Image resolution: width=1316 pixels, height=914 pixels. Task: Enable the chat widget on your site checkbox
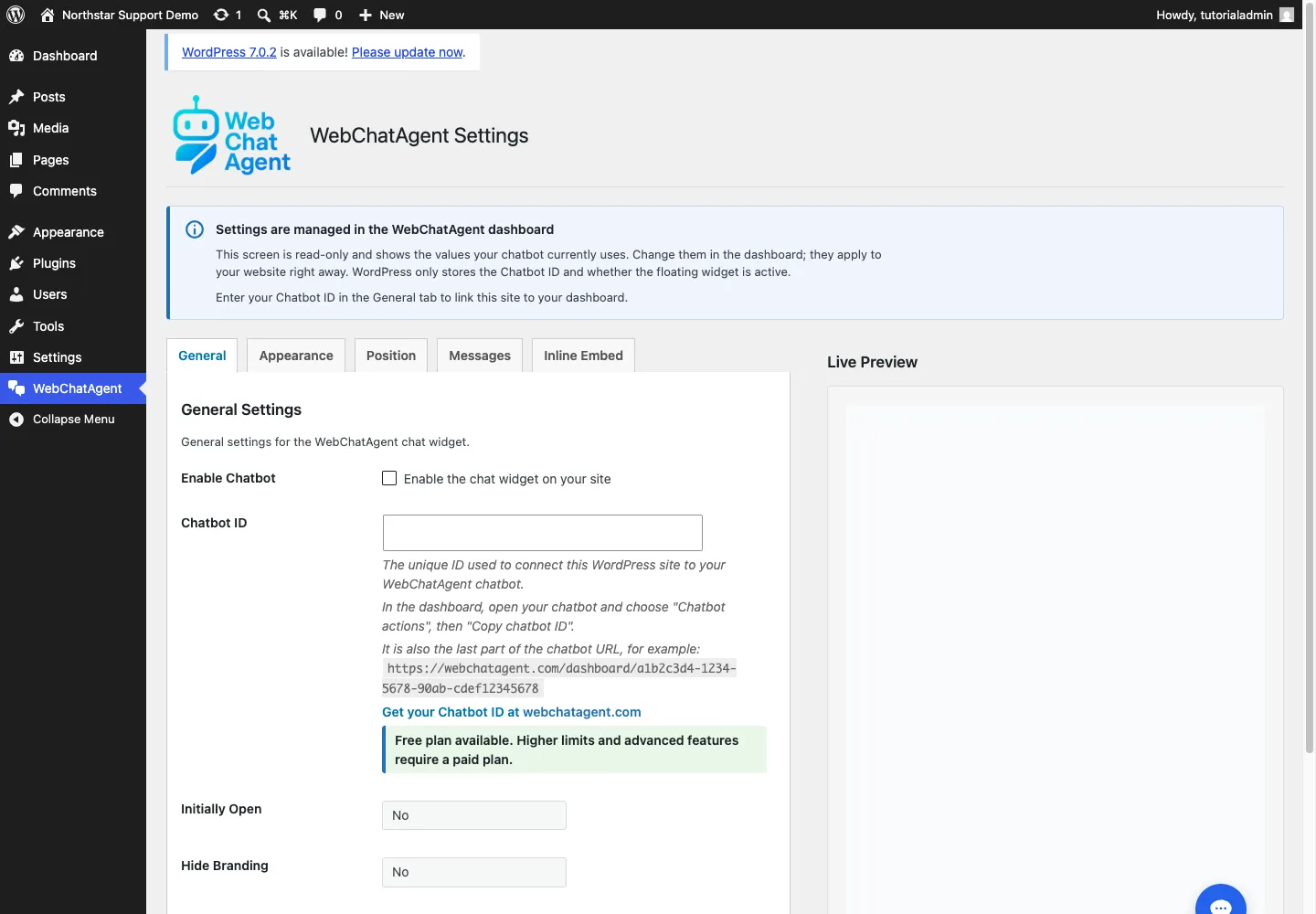click(x=389, y=478)
